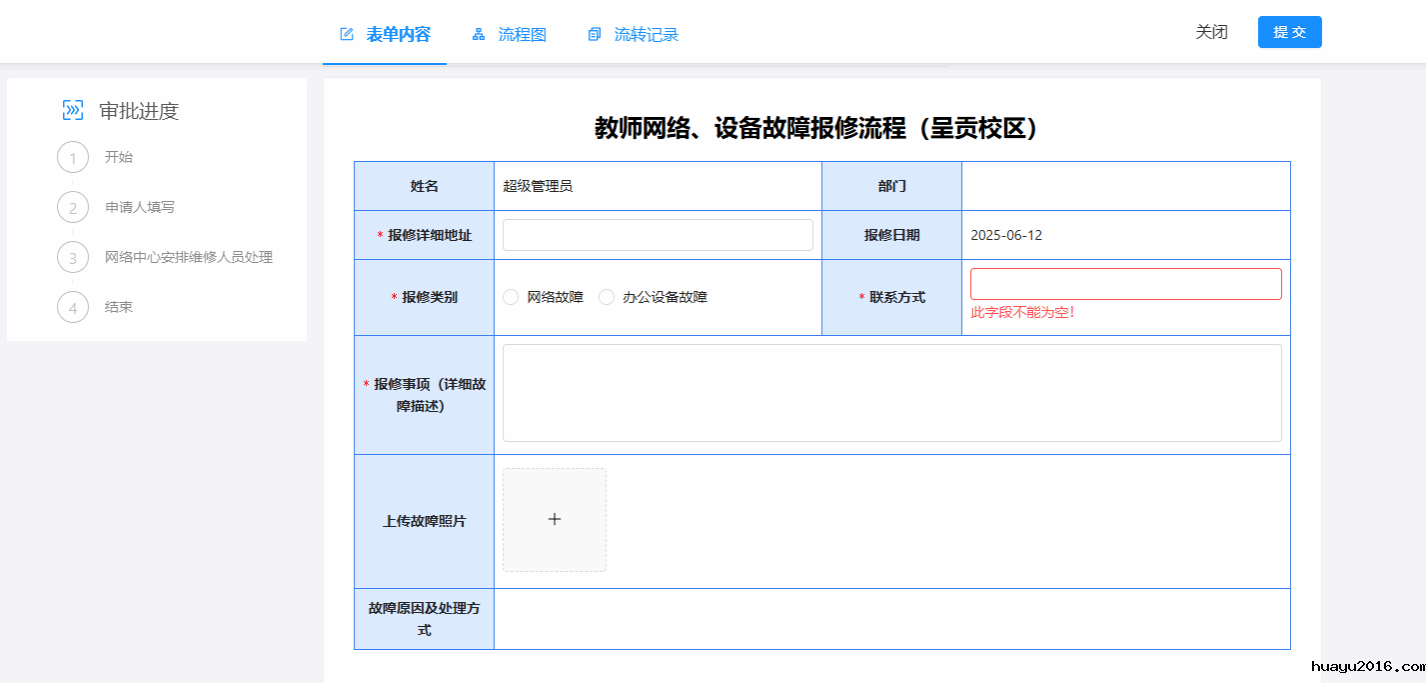
Task: Click step 2 circle for 申请人填写
Action: pyautogui.click(x=73, y=207)
